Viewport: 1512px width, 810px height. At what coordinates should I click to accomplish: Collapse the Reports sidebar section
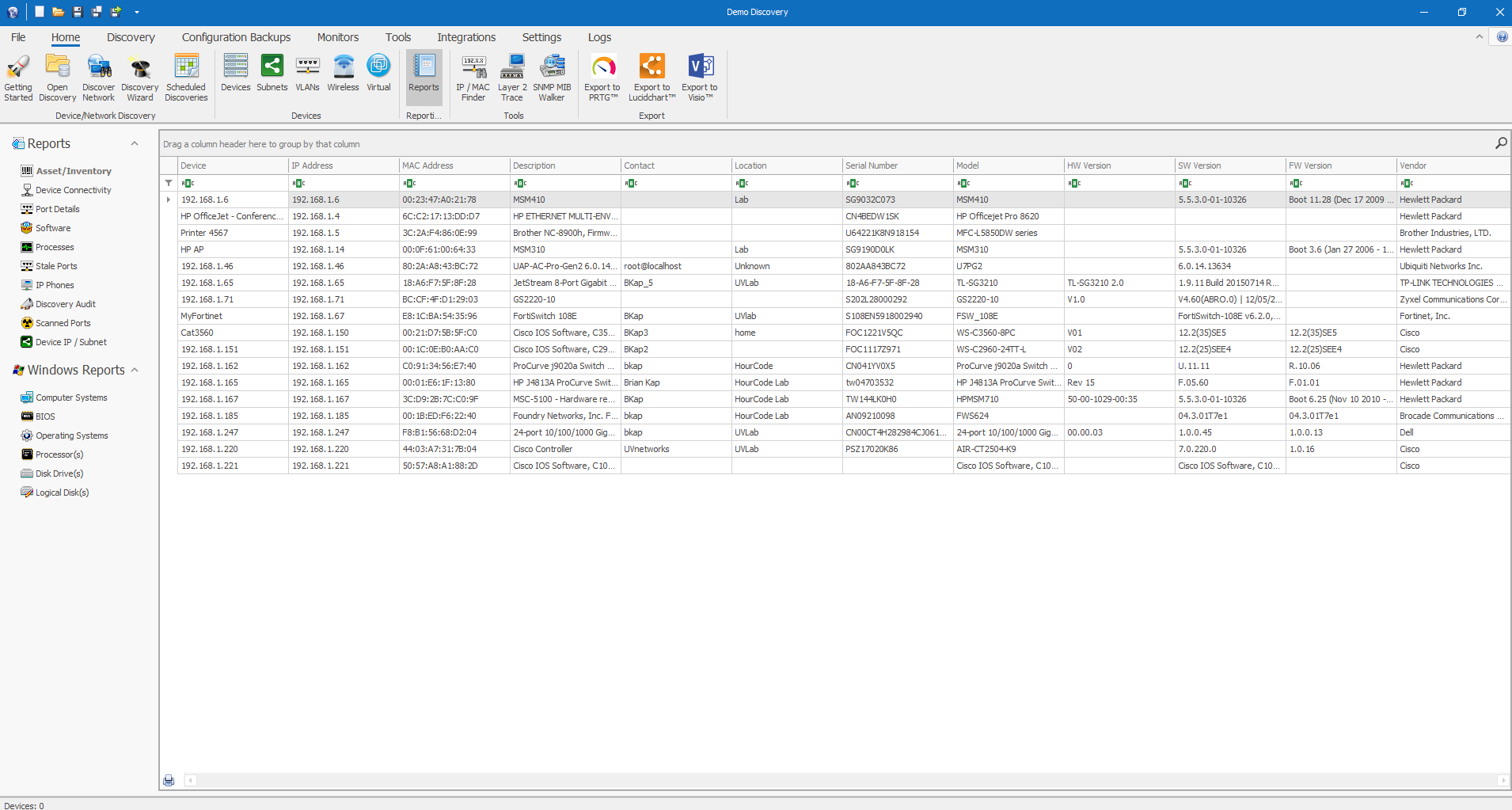click(135, 143)
